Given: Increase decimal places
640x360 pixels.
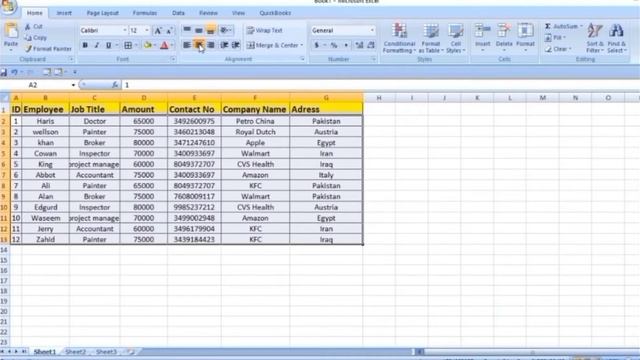Looking at the screenshot, I should click(x=359, y=45).
